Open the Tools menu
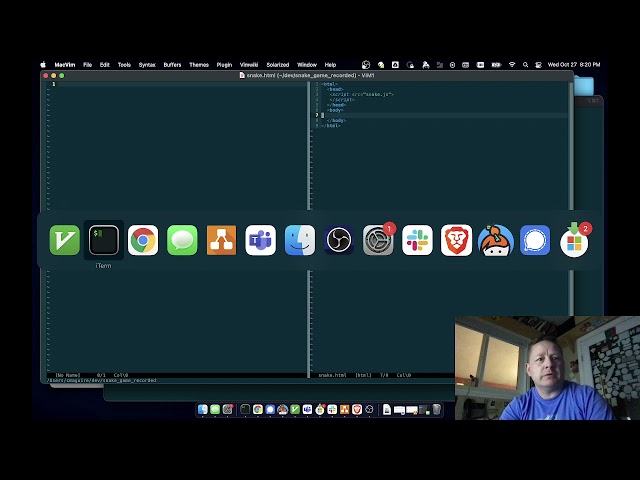This screenshot has height=480, width=640. coord(124,64)
